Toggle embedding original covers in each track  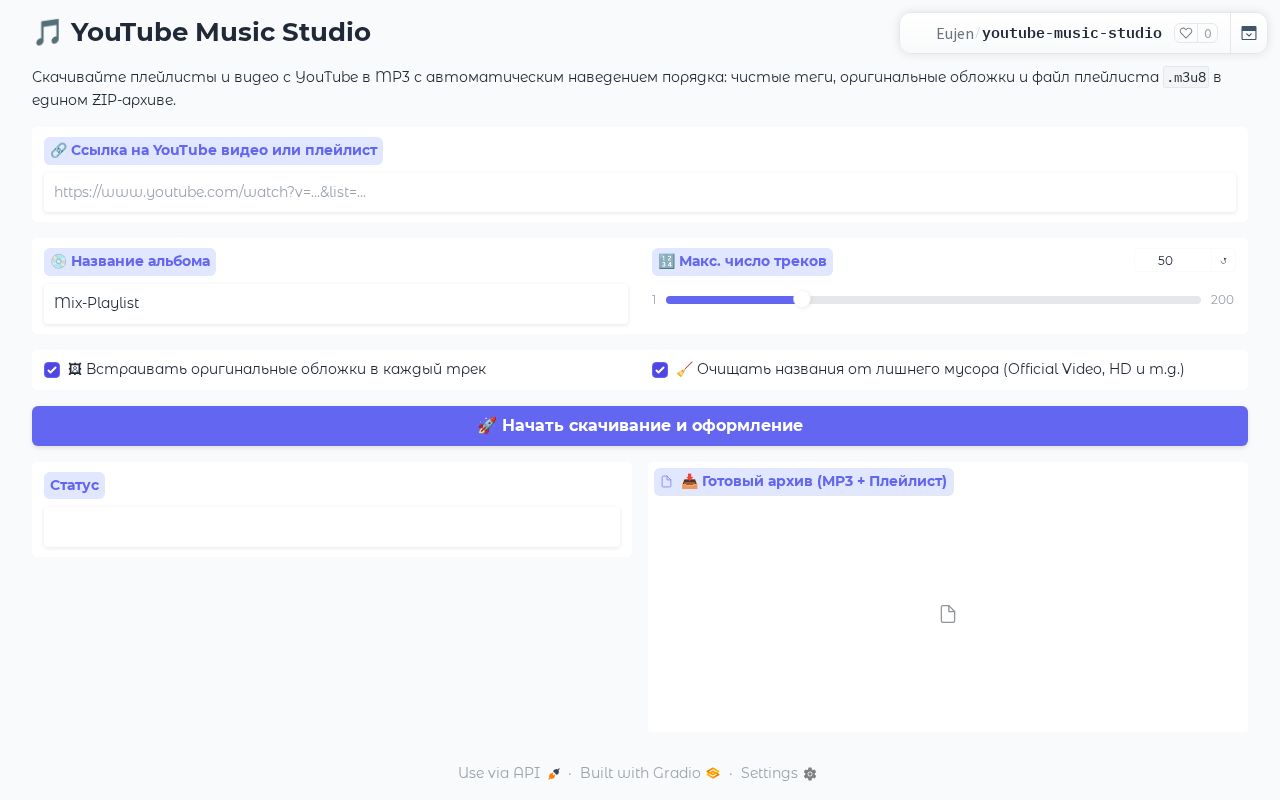pos(52,370)
